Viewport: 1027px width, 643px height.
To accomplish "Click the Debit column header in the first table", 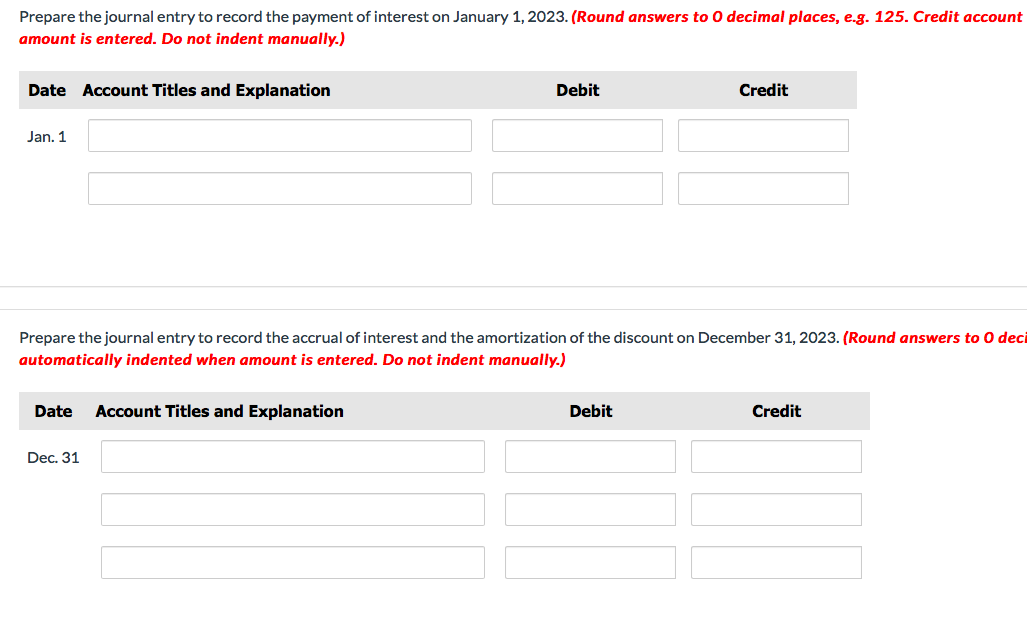I will coord(577,90).
